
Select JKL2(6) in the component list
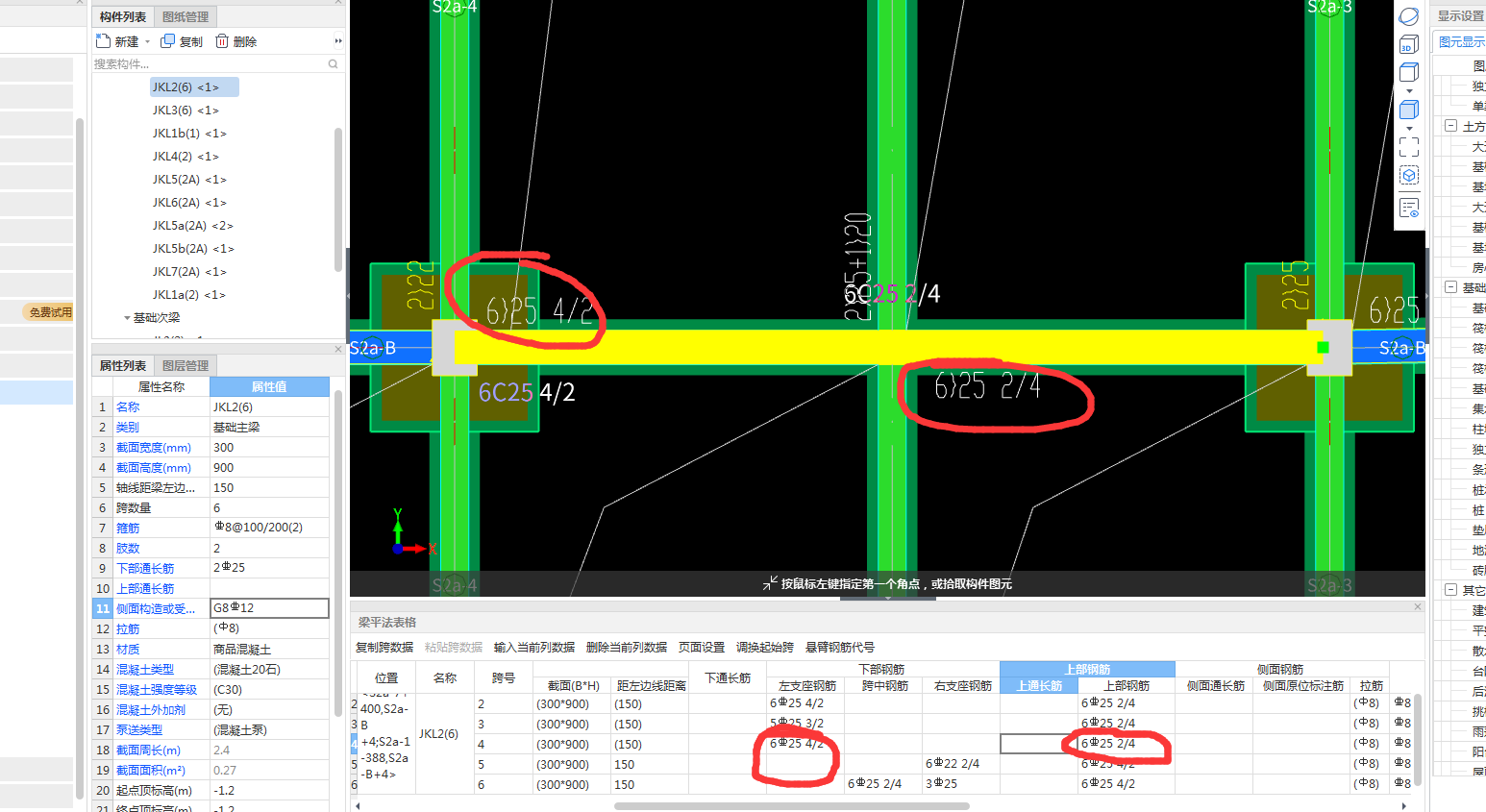click(193, 87)
